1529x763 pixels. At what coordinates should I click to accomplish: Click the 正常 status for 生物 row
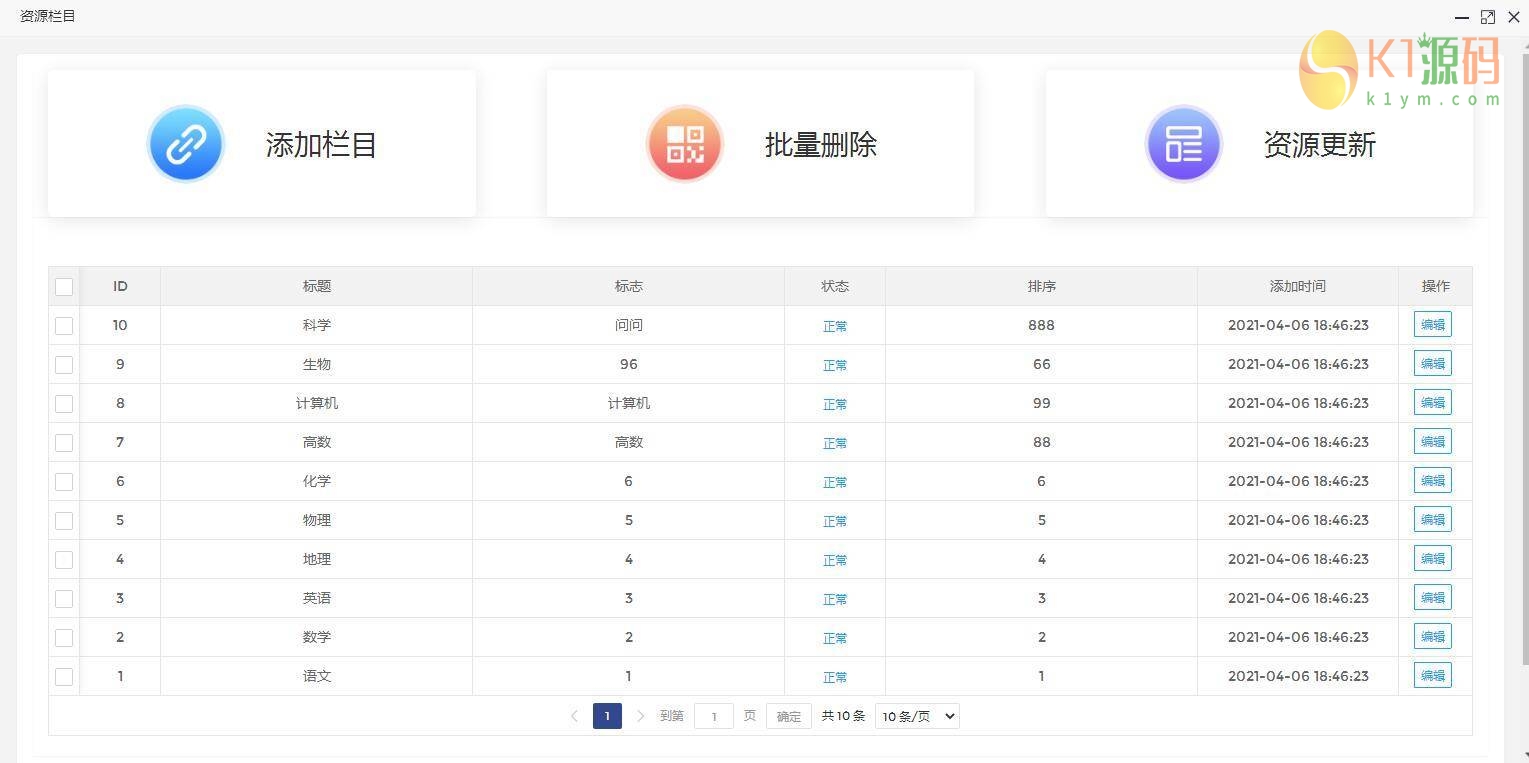click(834, 365)
